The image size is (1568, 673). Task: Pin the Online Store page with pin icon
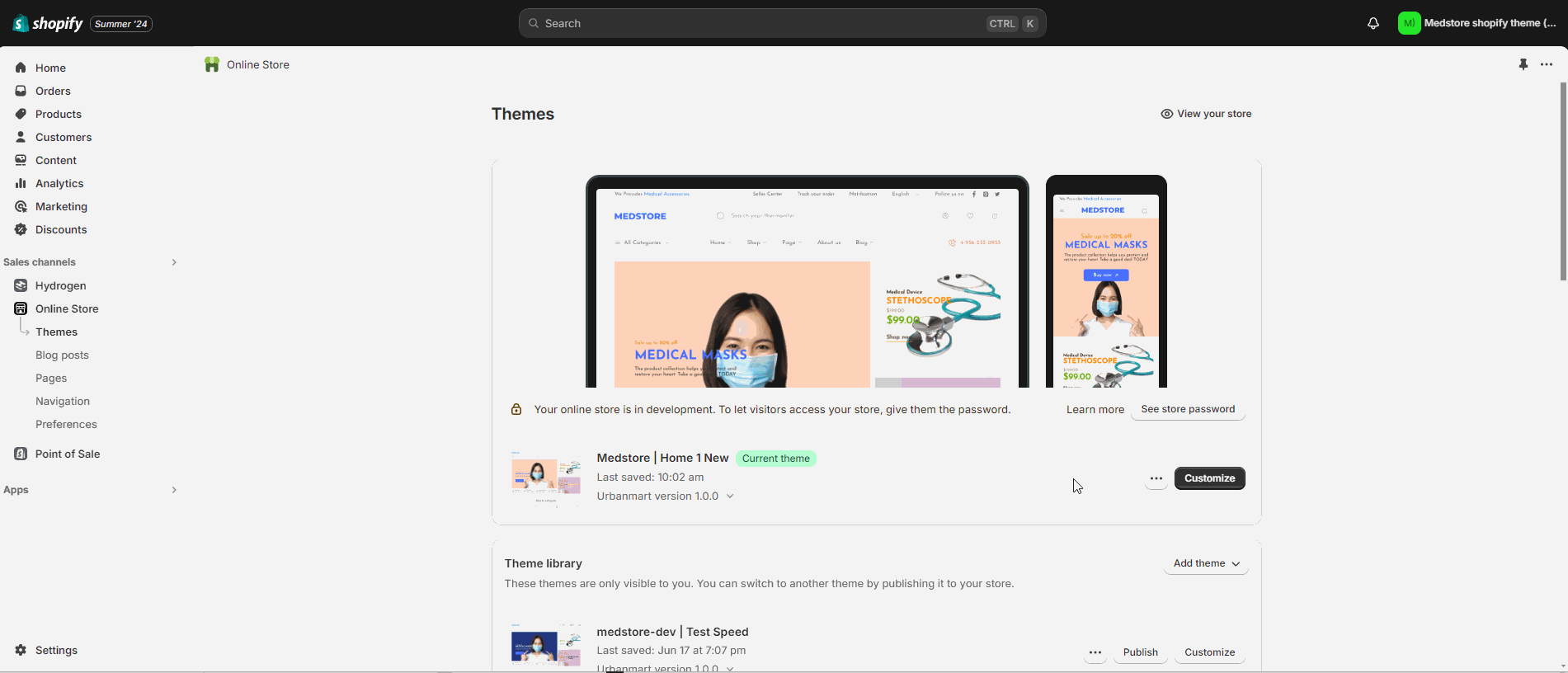[1523, 64]
